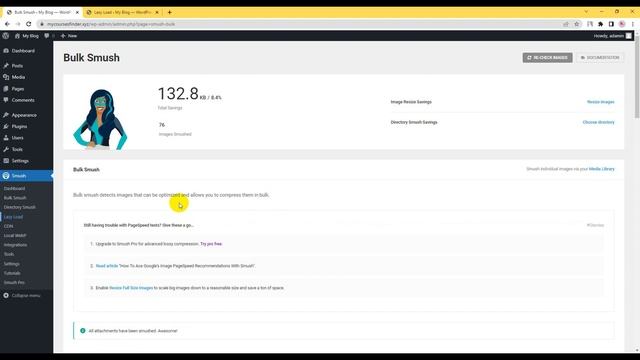Open the WordPress Tools menu with wrench icon

point(17,149)
